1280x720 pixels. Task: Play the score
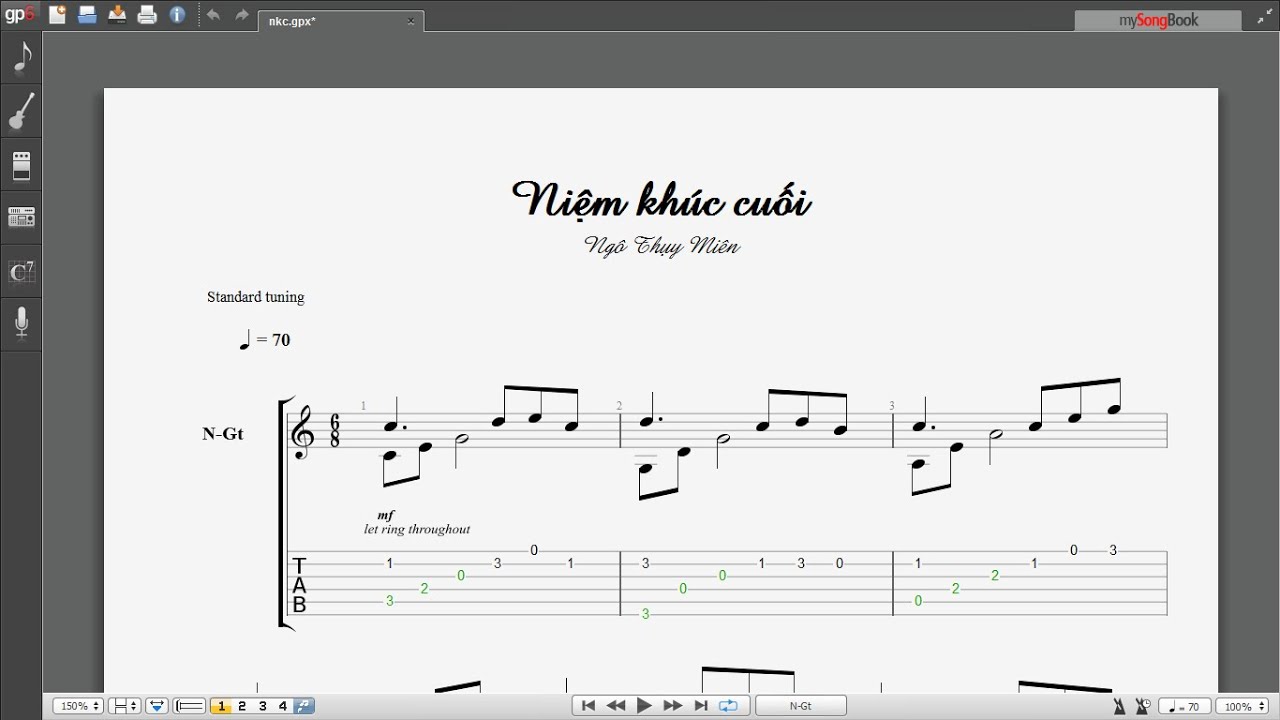pyautogui.click(x=644, y=706)
